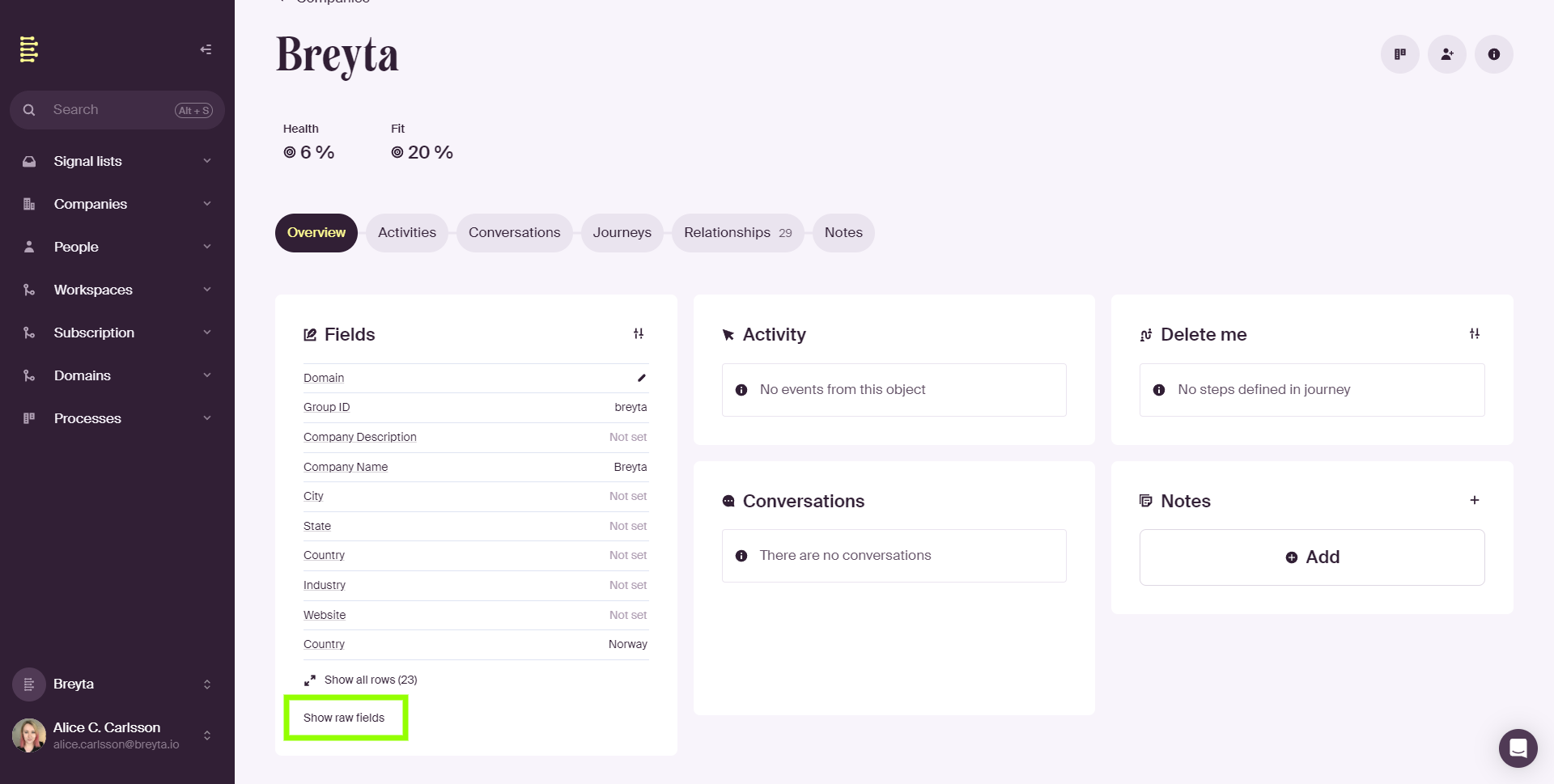The height and width of the screenshot is (784, 1554).
Task: Expand the Signal lists menu chevron
Action: coord(207,161)
